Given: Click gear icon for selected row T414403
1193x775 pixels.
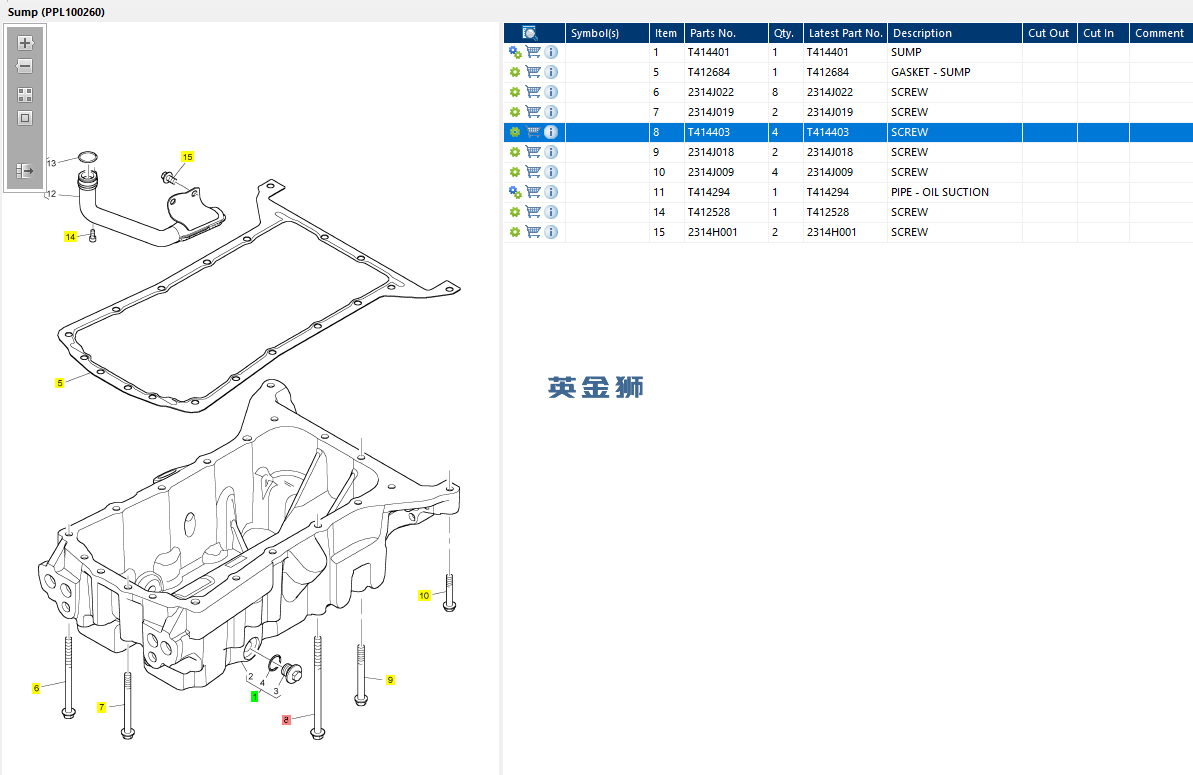Looking at the screenshot, I should tap(515, 132).
